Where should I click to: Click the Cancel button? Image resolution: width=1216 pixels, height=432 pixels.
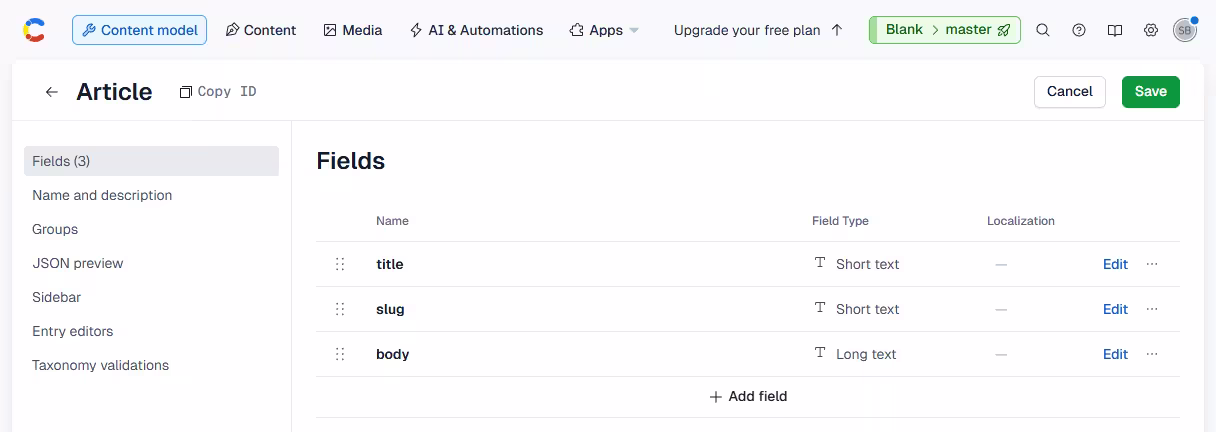(x=1070, y=91)
